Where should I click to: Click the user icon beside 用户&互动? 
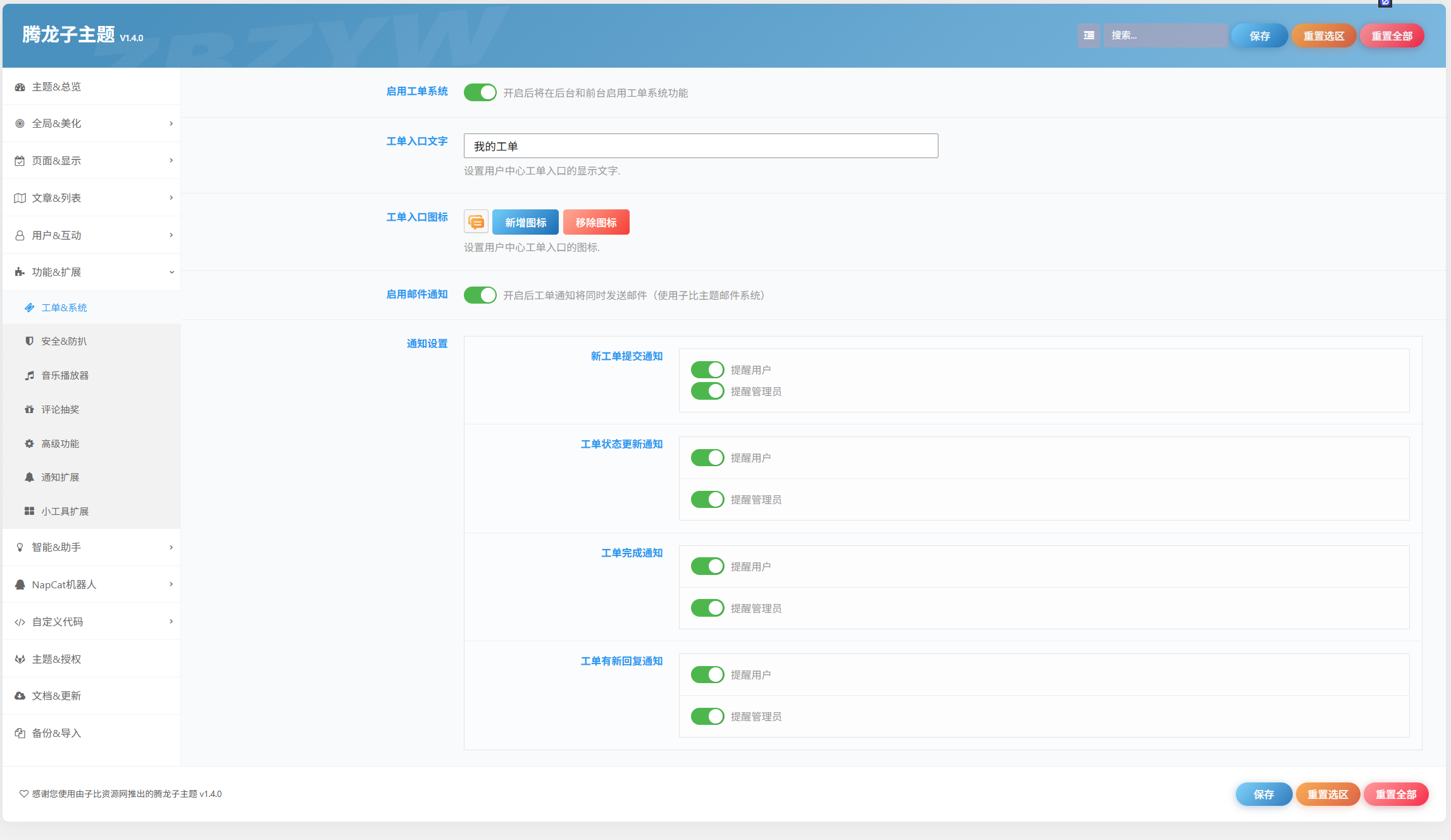click(20, 235)
